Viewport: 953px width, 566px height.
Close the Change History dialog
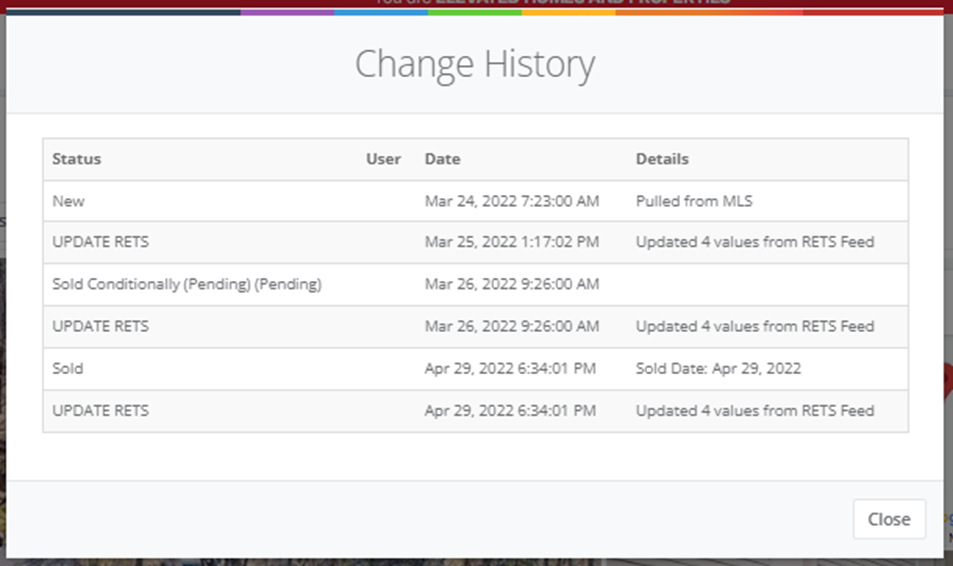click(x=889, y=519)
